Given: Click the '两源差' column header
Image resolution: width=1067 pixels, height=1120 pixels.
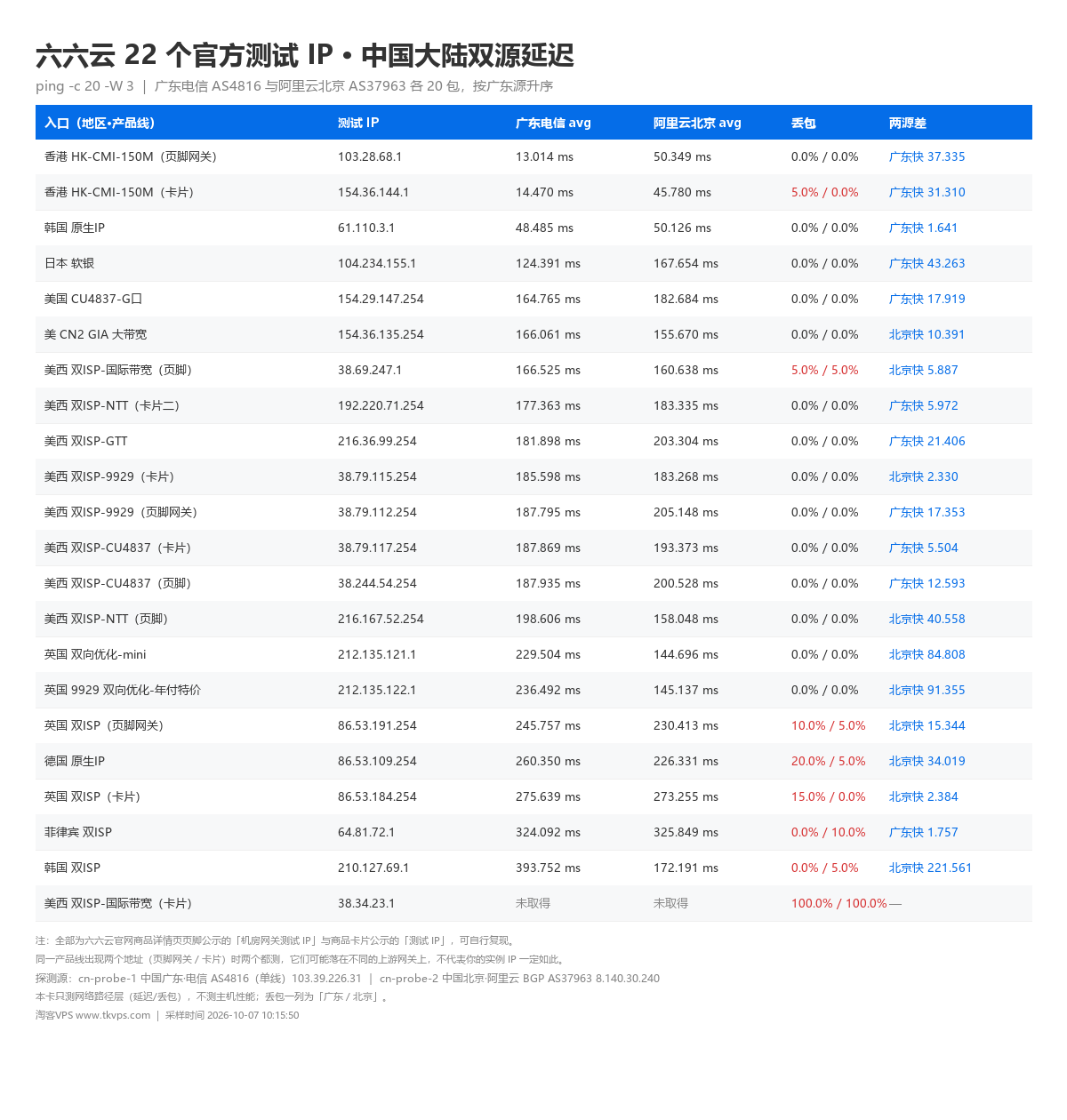Looking at the screenshot, I should coord(908,123).
